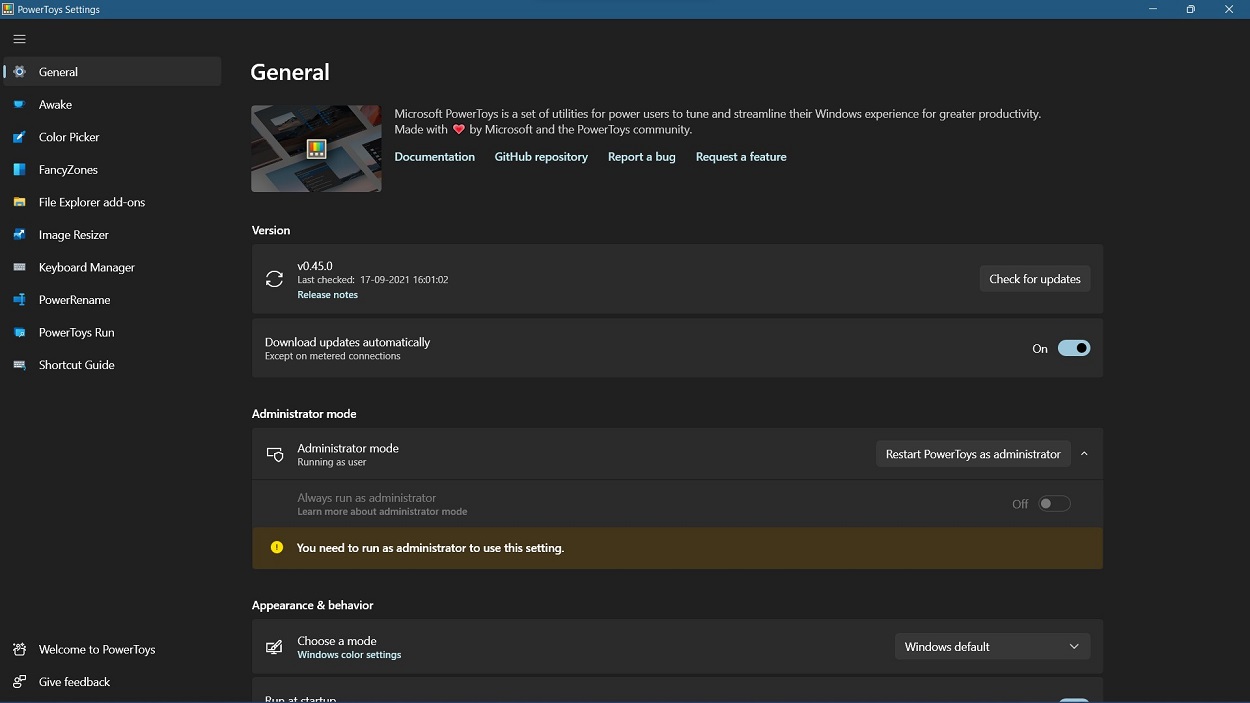Viewport: 1250px width, 703px height.
Task: Click the Request a feature link
Action: click(x=741, y=157)
